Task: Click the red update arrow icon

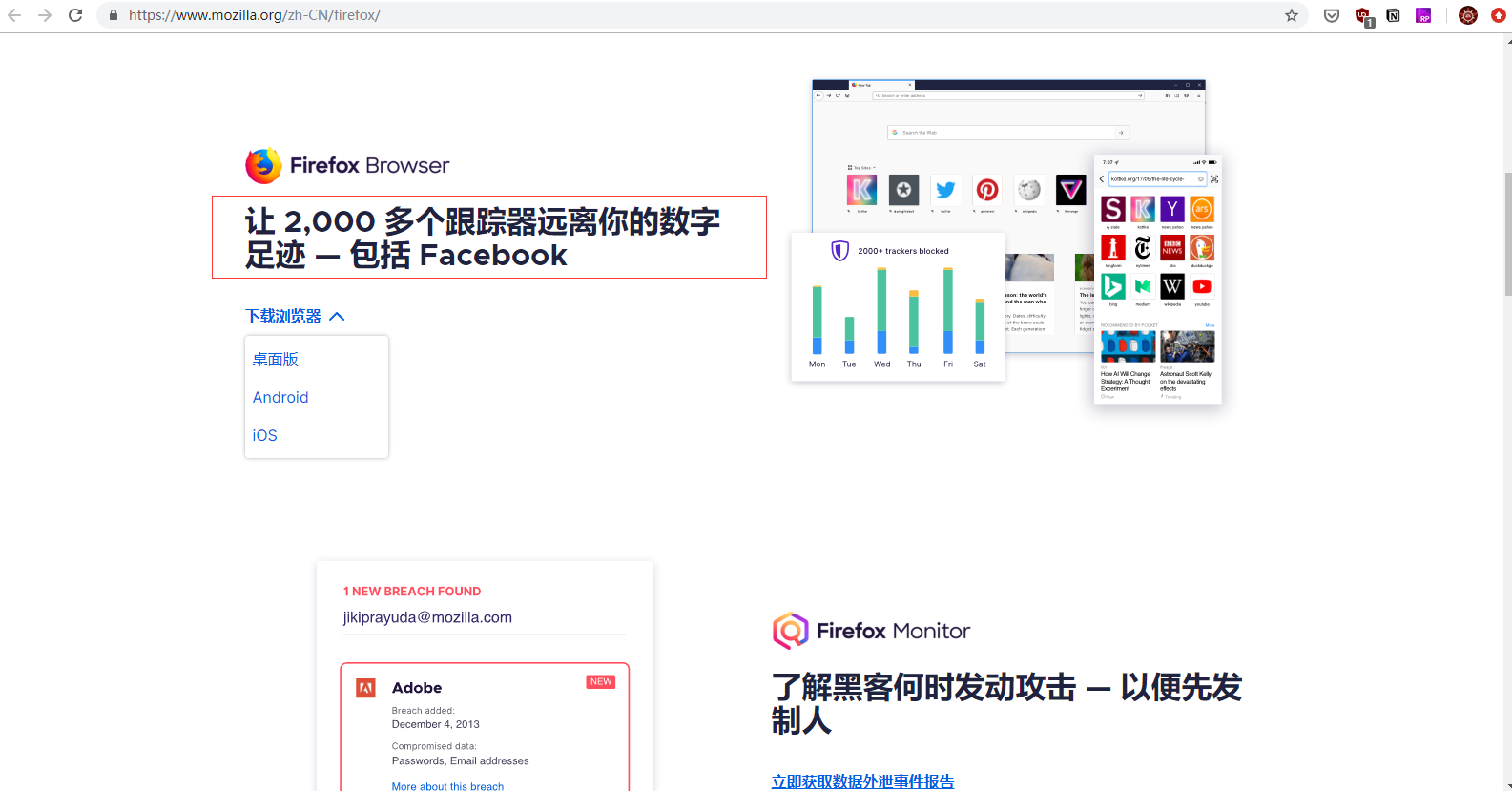Action: click(1499, 15)
